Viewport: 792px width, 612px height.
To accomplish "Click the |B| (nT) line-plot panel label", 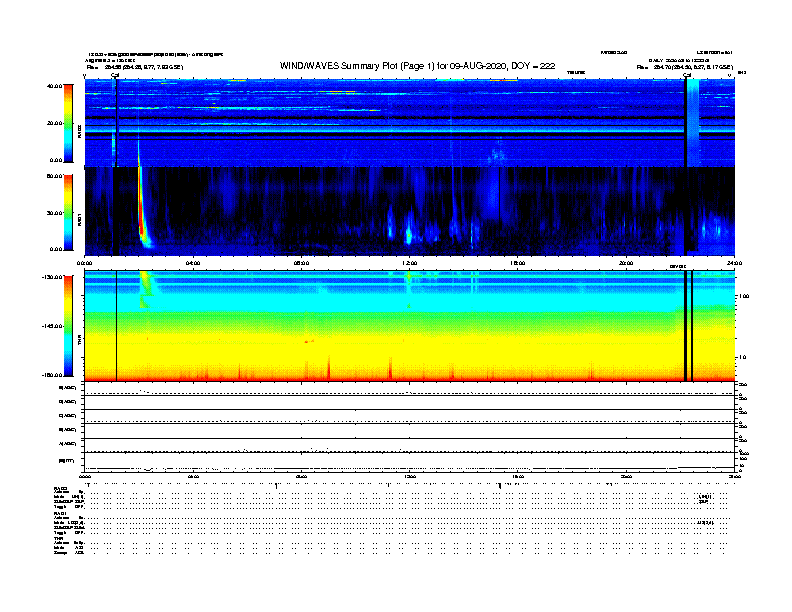I will pyautogui.click(x=67, y=461).
